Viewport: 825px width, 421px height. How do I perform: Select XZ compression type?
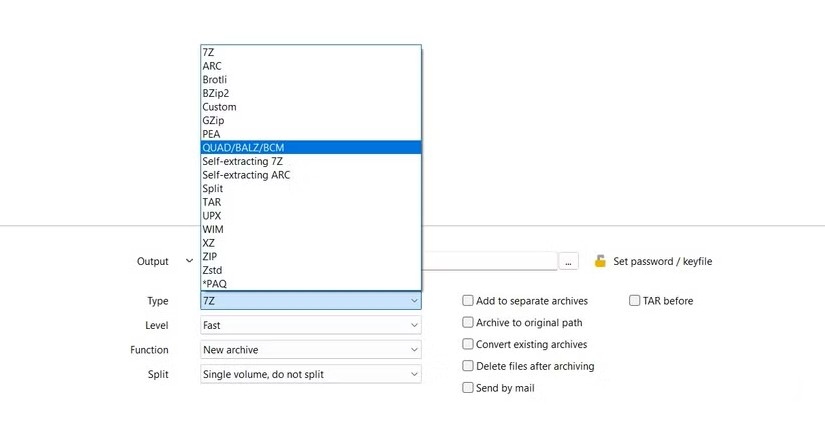coord(311,243)
